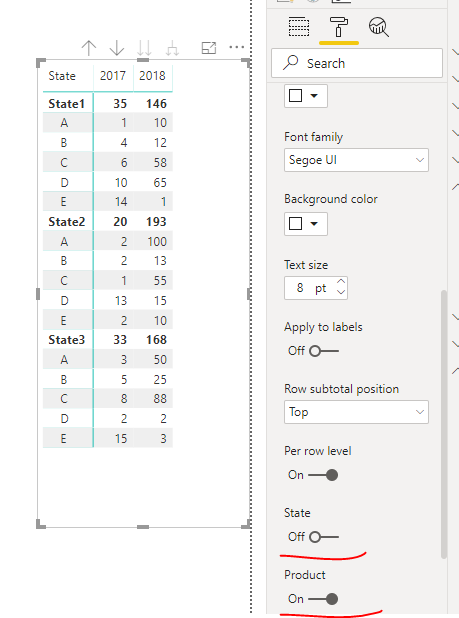Open the Analytics magnifier tab
Screen dimensions: 459x618
[379, 27]
